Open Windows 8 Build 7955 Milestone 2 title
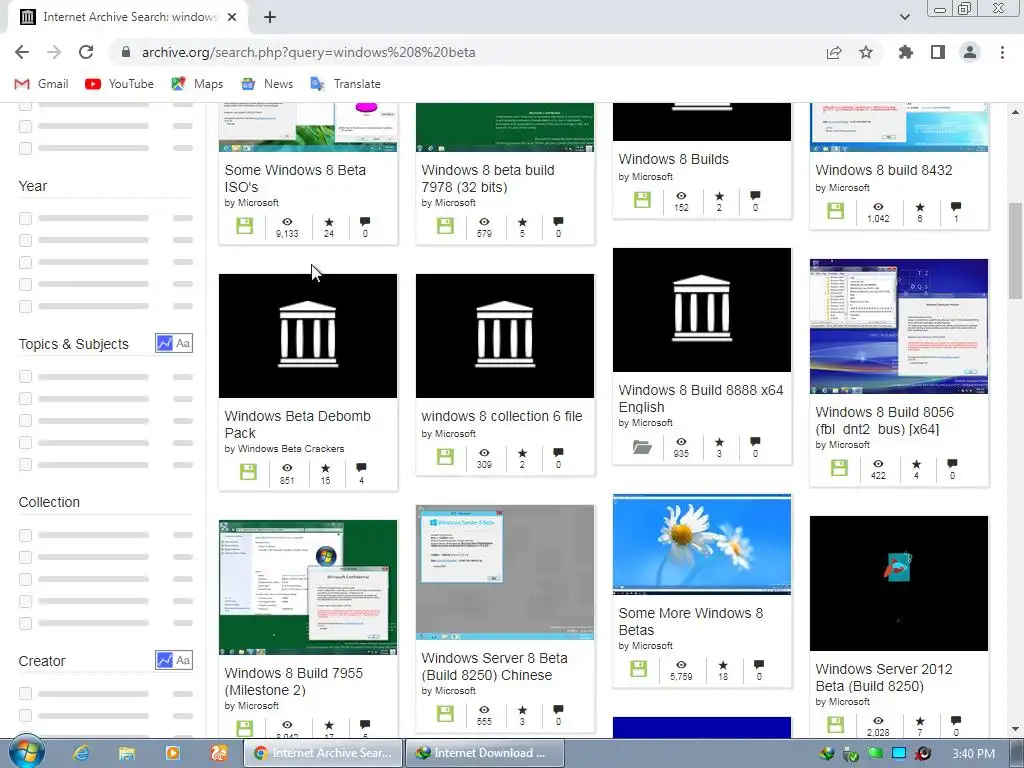The width and height of the screenshot is (1024, 768). pos(293,681)
